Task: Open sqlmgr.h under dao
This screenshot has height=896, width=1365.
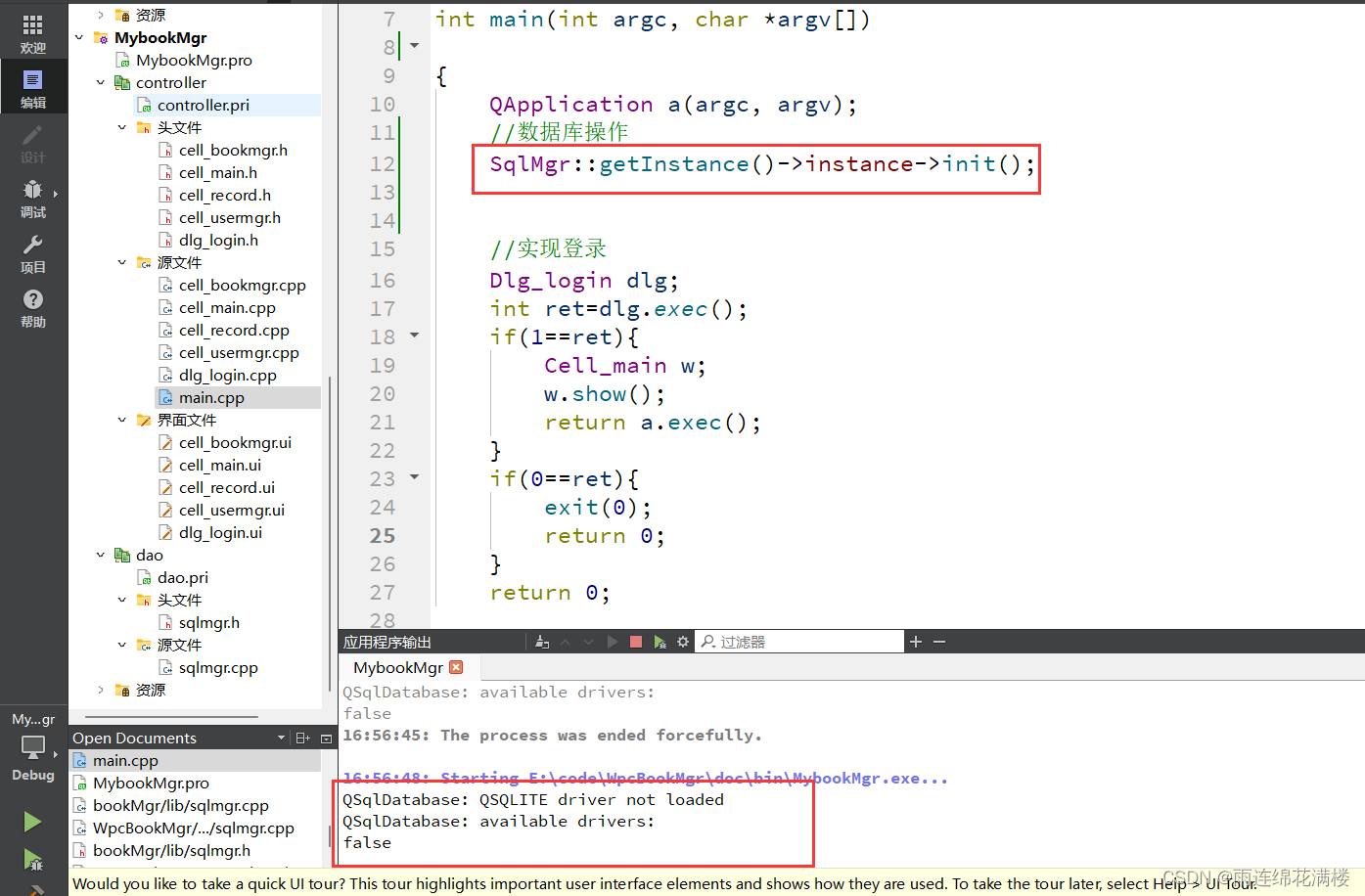Action: (x=208, y=622)
